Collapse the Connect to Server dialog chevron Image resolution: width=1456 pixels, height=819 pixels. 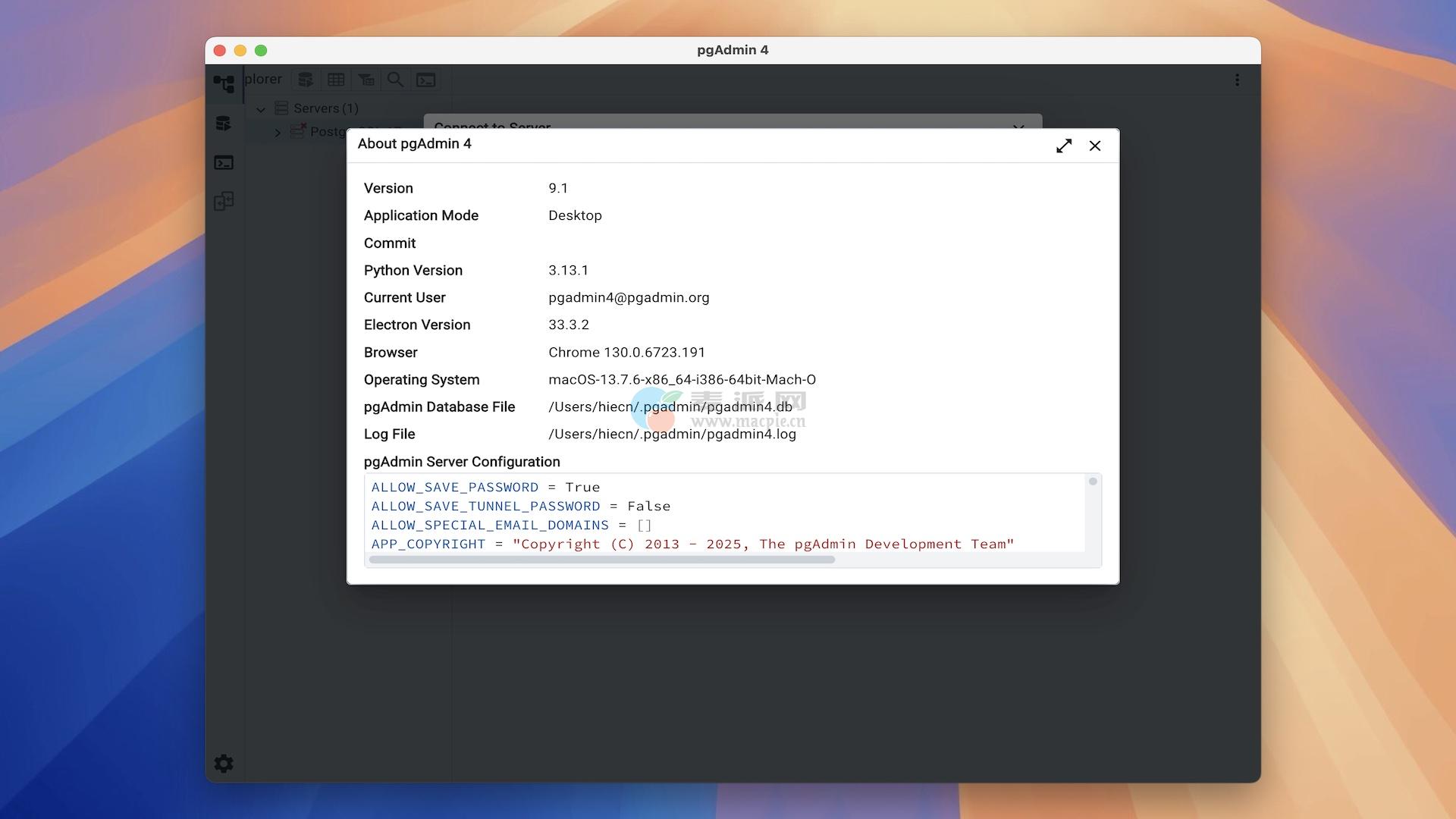1018,125
